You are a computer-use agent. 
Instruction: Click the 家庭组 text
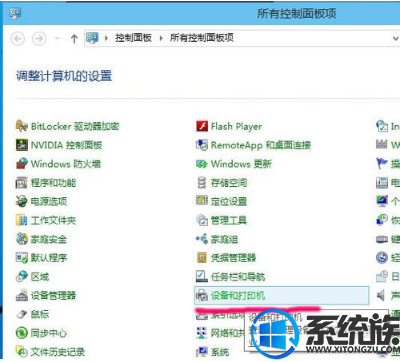[224, 239]
